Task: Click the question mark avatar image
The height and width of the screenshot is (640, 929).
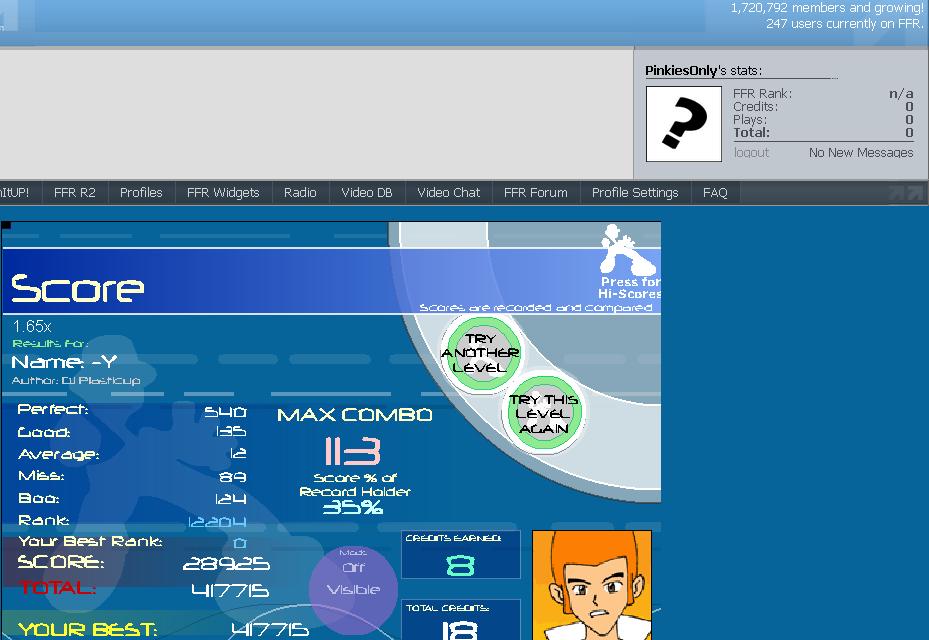Action: coord(684,124)
